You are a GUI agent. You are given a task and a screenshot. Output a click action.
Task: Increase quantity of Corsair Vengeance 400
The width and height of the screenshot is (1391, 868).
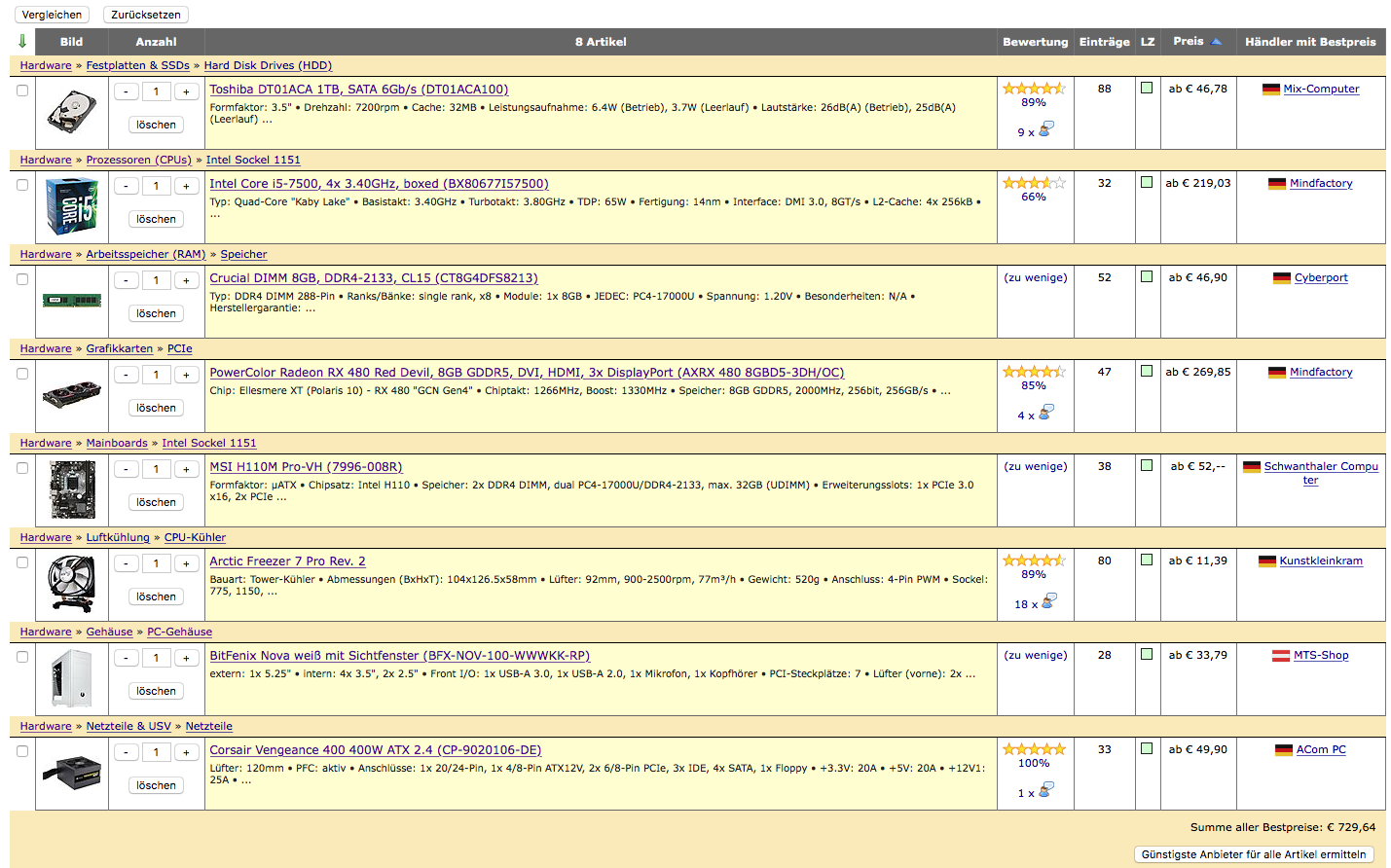coord(186,752)
